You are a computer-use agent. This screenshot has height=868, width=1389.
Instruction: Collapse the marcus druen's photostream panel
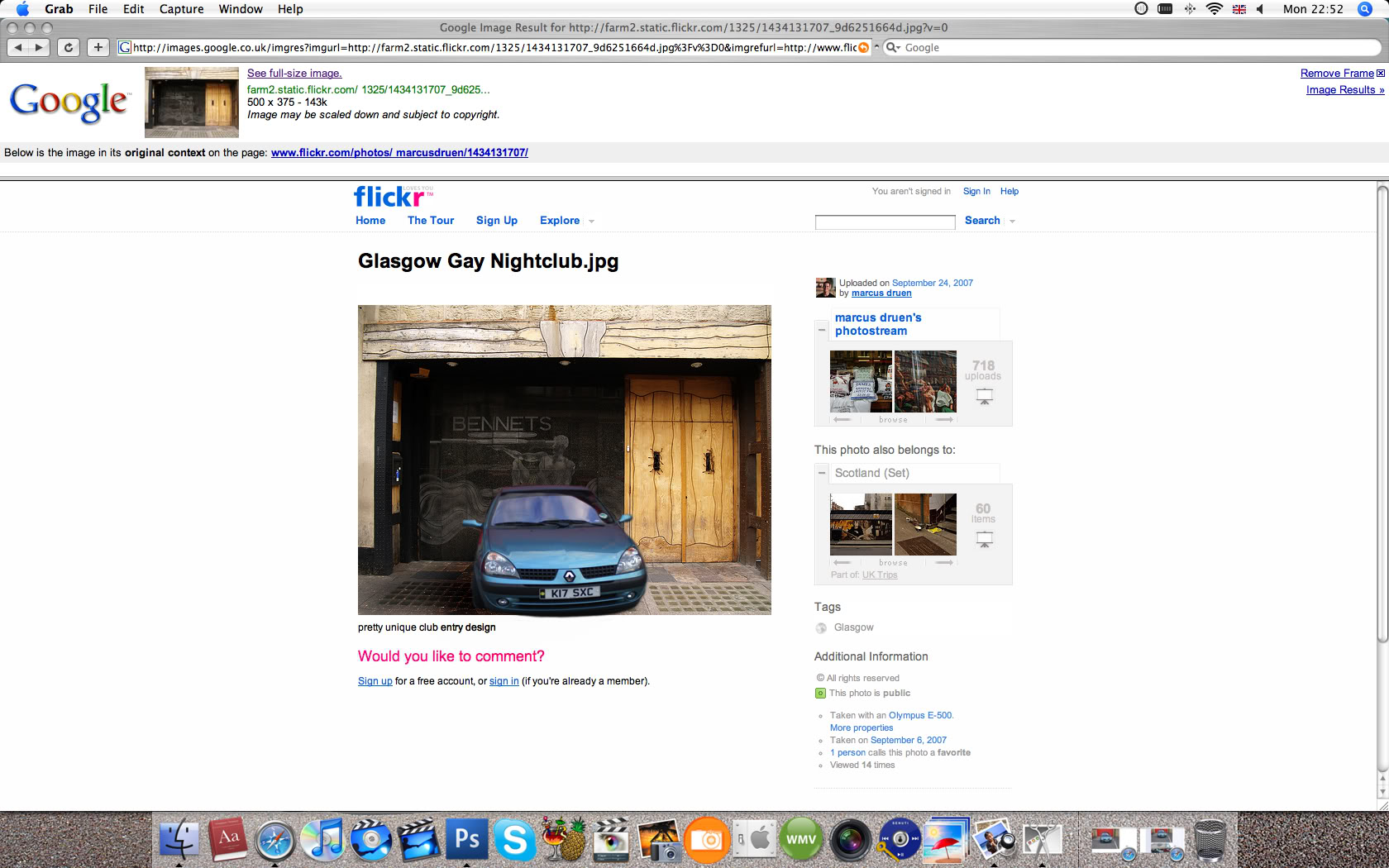click(822, 330)
